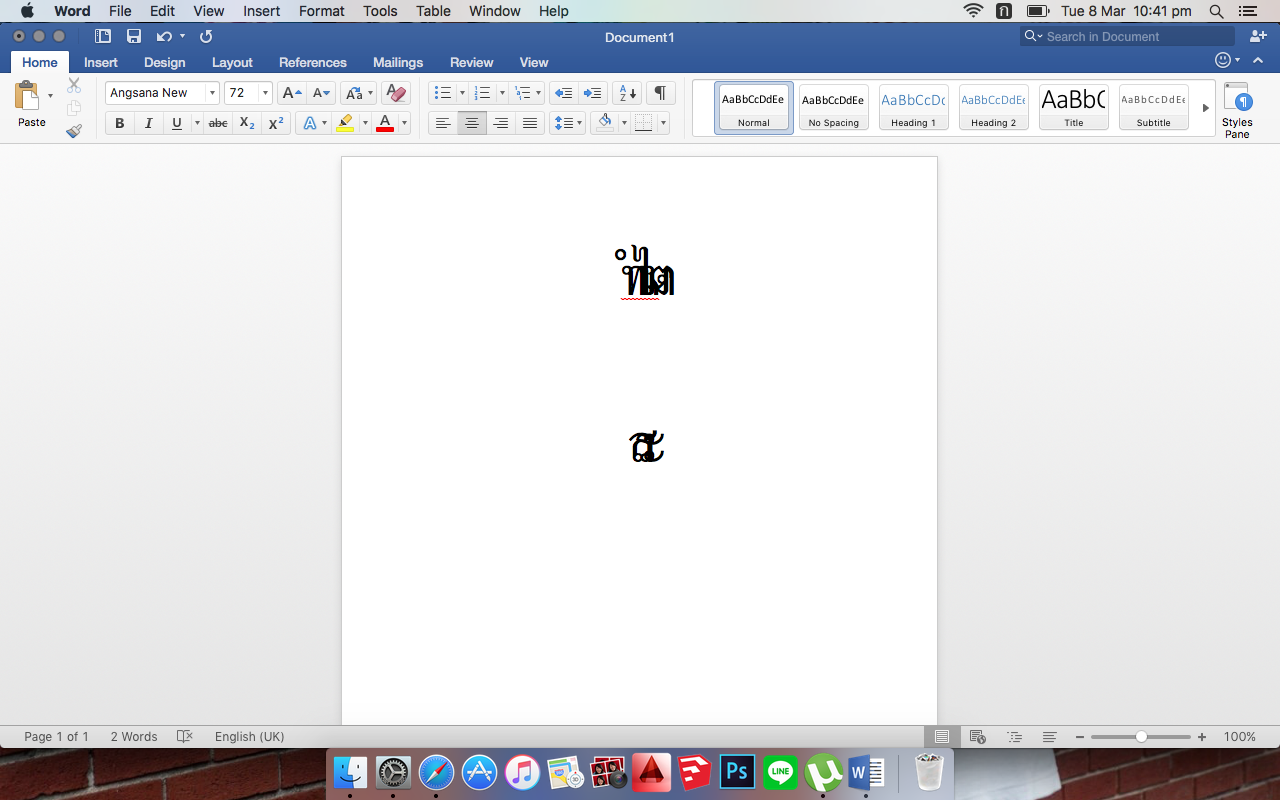Decrease paragraph indent
The width and height of the screenshot is (1280, 800).
click(564, 93)
